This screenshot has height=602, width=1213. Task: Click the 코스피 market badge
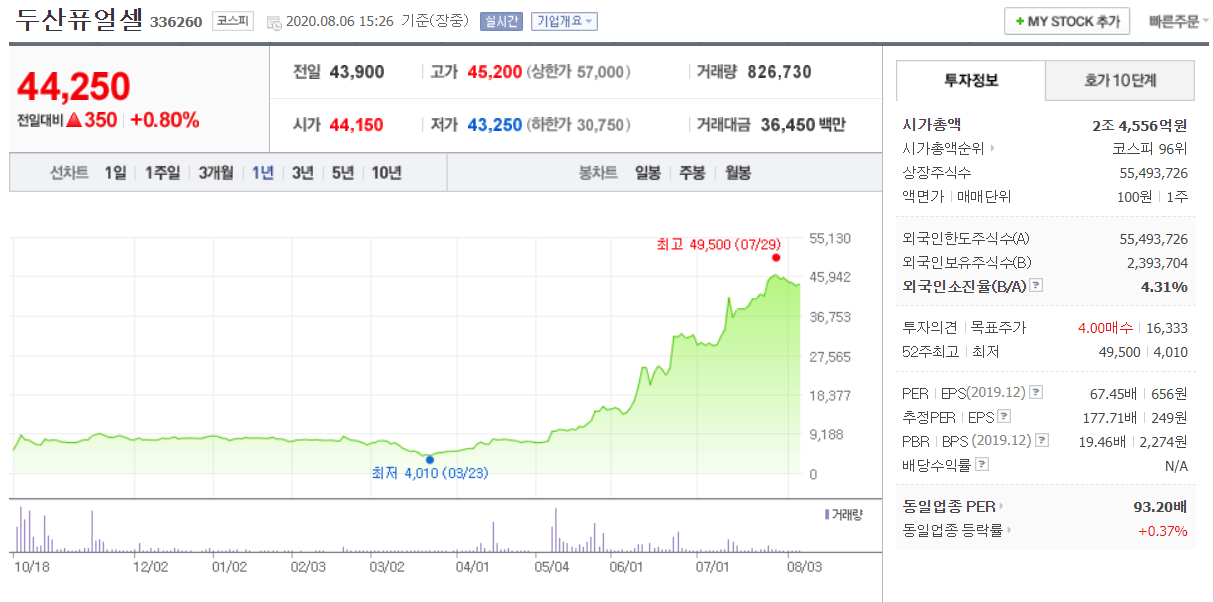tap(233, 20)
